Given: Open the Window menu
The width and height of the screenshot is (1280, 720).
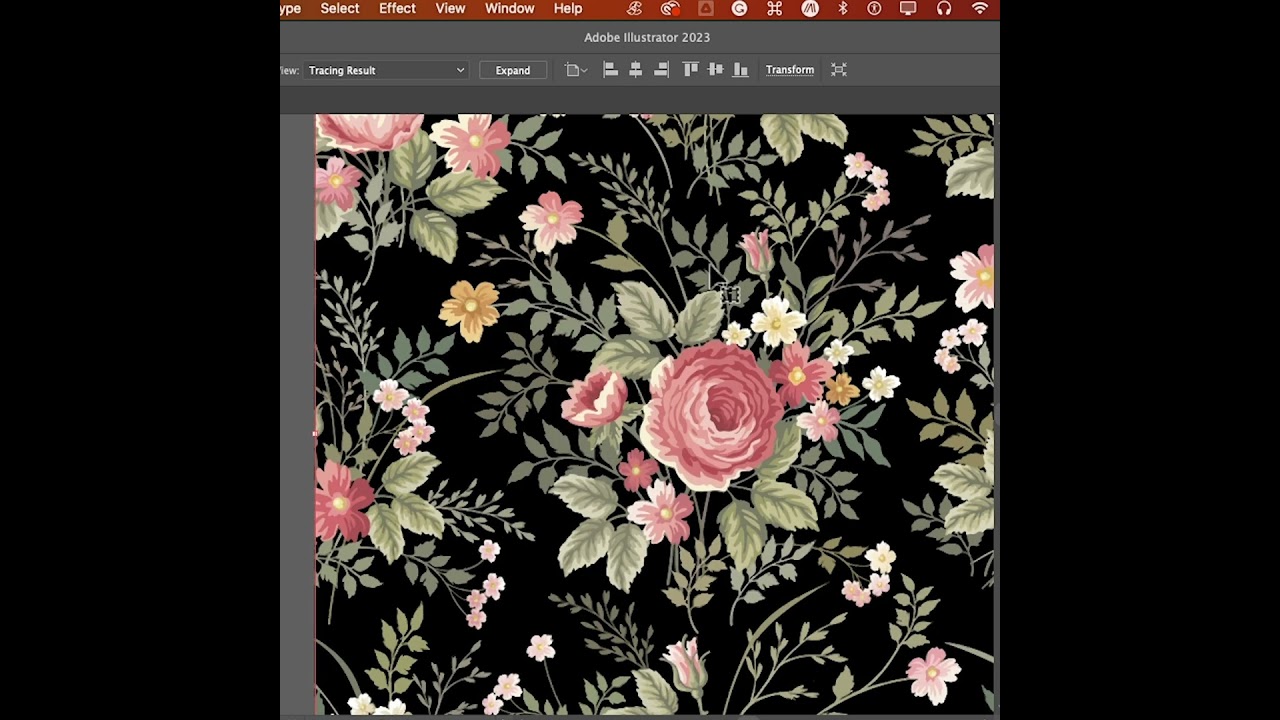Looking at the screenshot, I should point(510,9).
